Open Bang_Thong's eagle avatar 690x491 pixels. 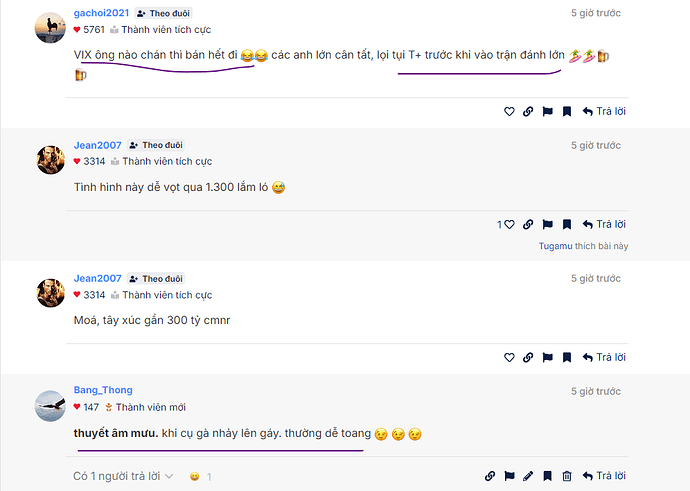tap(50, 406)
